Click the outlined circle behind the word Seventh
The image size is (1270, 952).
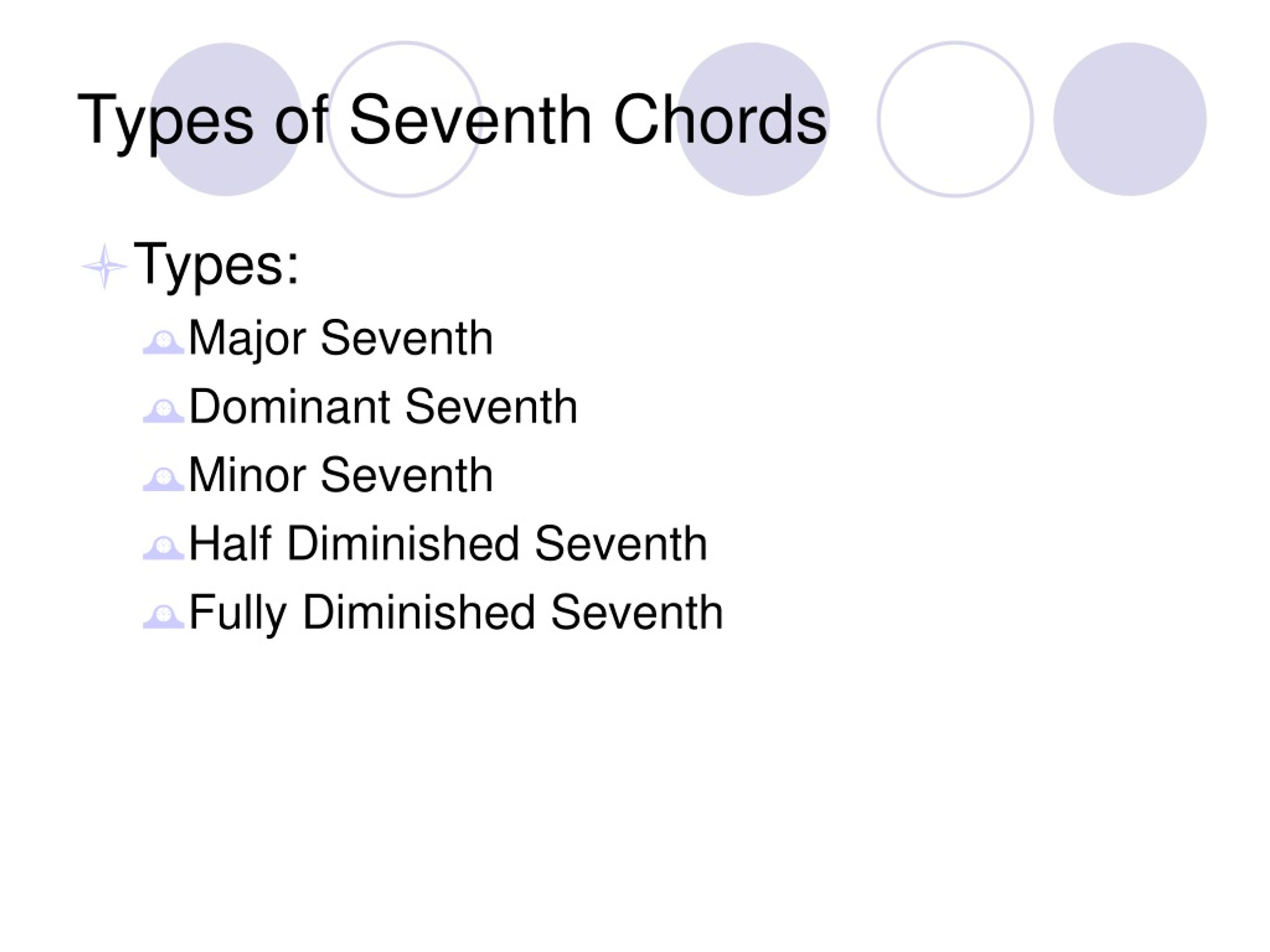pyautogui.click(x=404, y=119)
